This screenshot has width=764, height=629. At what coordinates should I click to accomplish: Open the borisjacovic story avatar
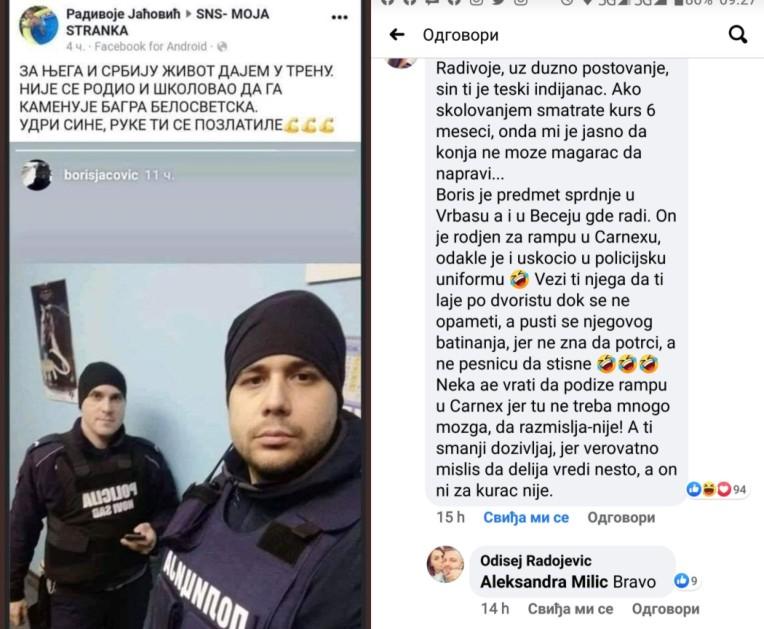(x=37, y=175)
